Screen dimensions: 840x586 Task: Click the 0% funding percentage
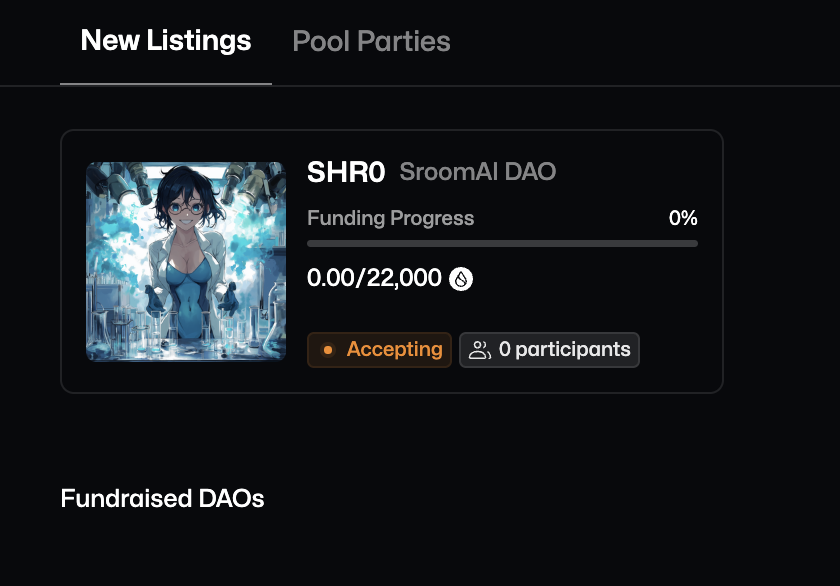pos(683,218)
